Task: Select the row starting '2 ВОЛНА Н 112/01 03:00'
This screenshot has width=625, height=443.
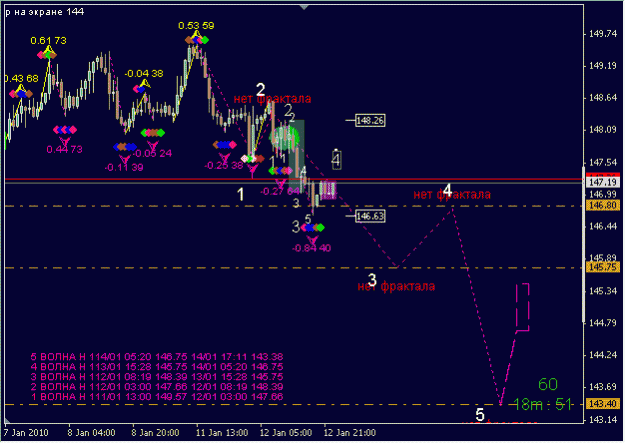Action: click(157, 386)
